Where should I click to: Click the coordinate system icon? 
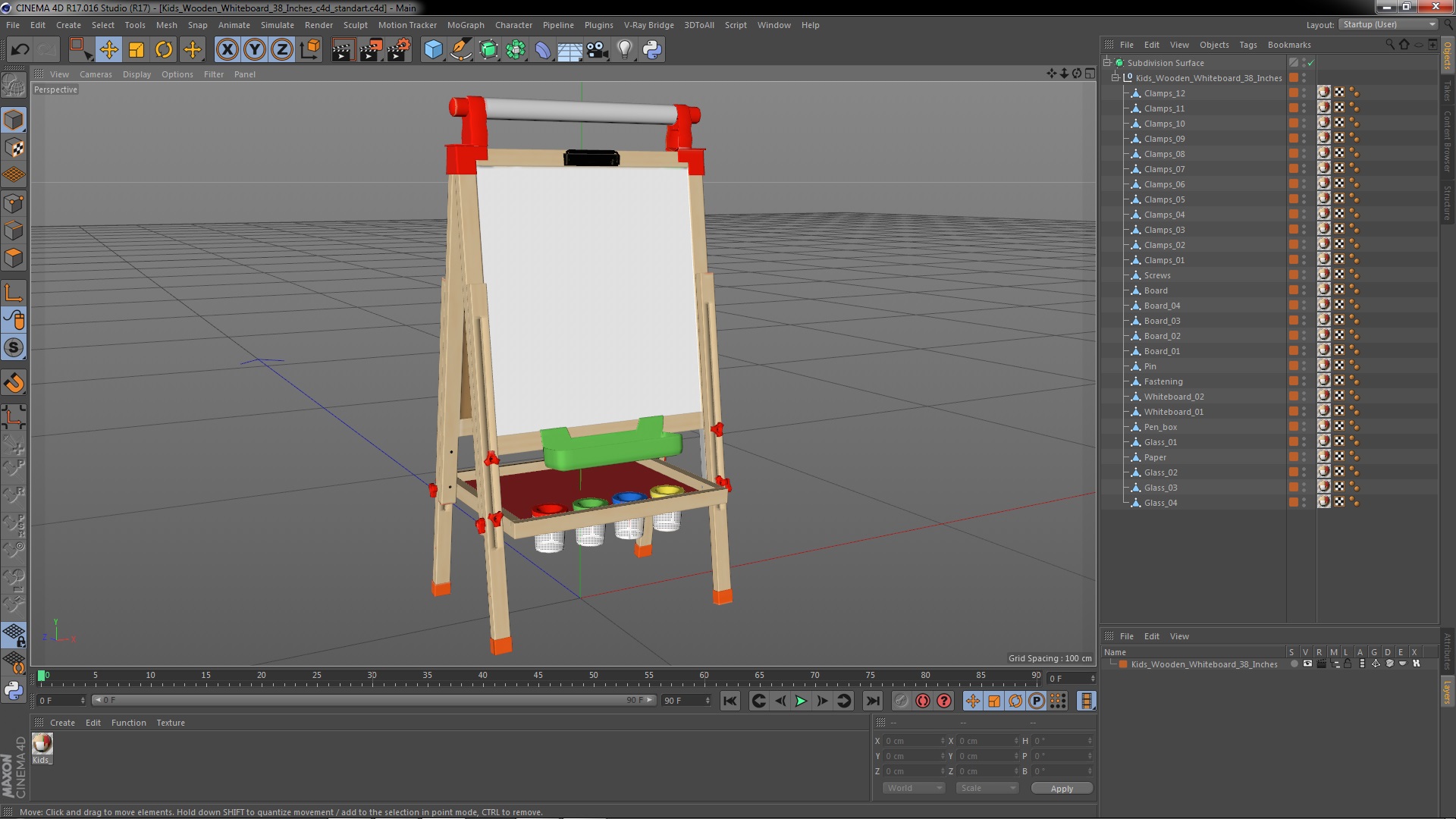pyautogui.click(x=310, y=50)
